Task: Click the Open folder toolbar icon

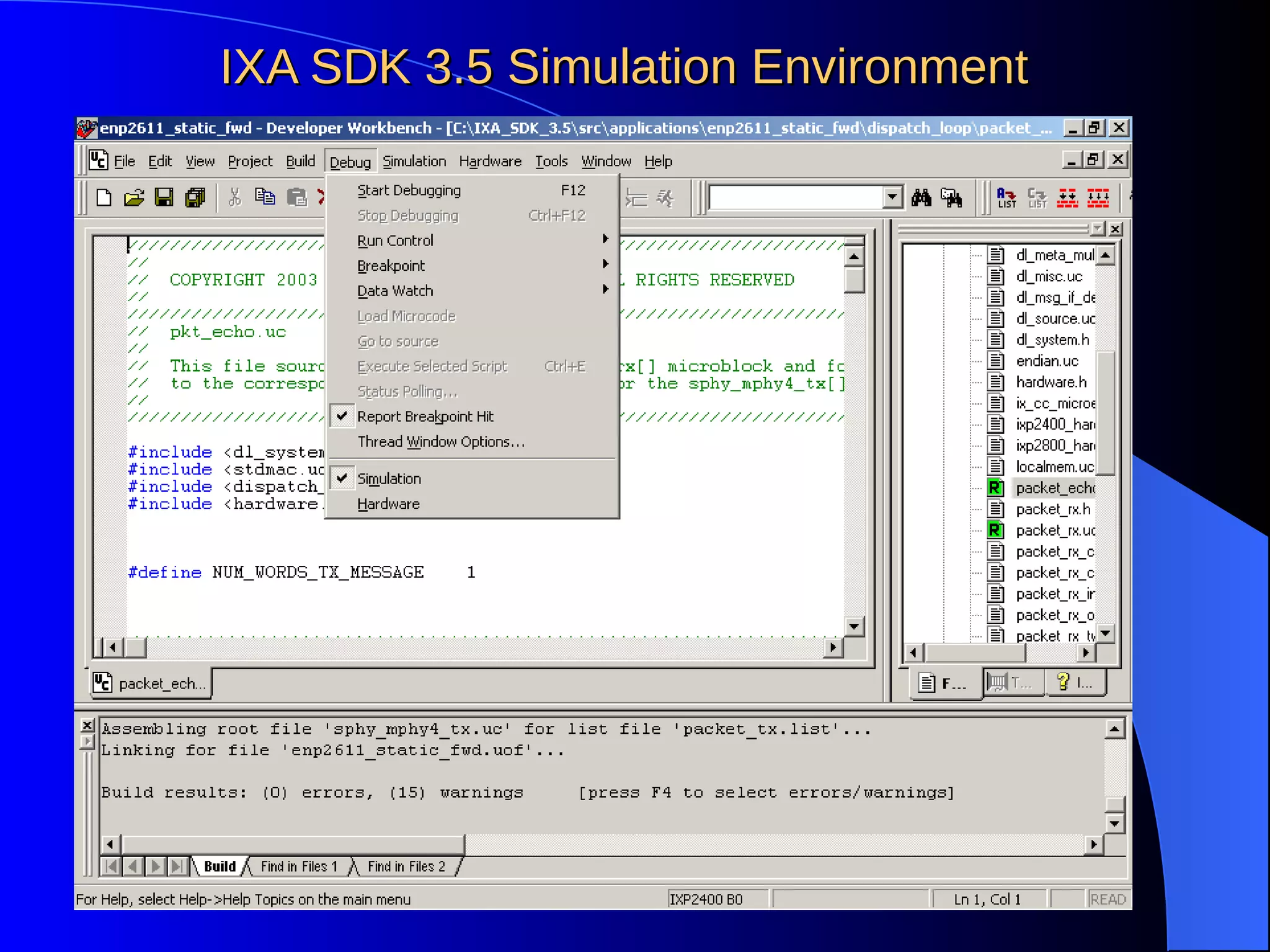Action: tap(134, 198)
